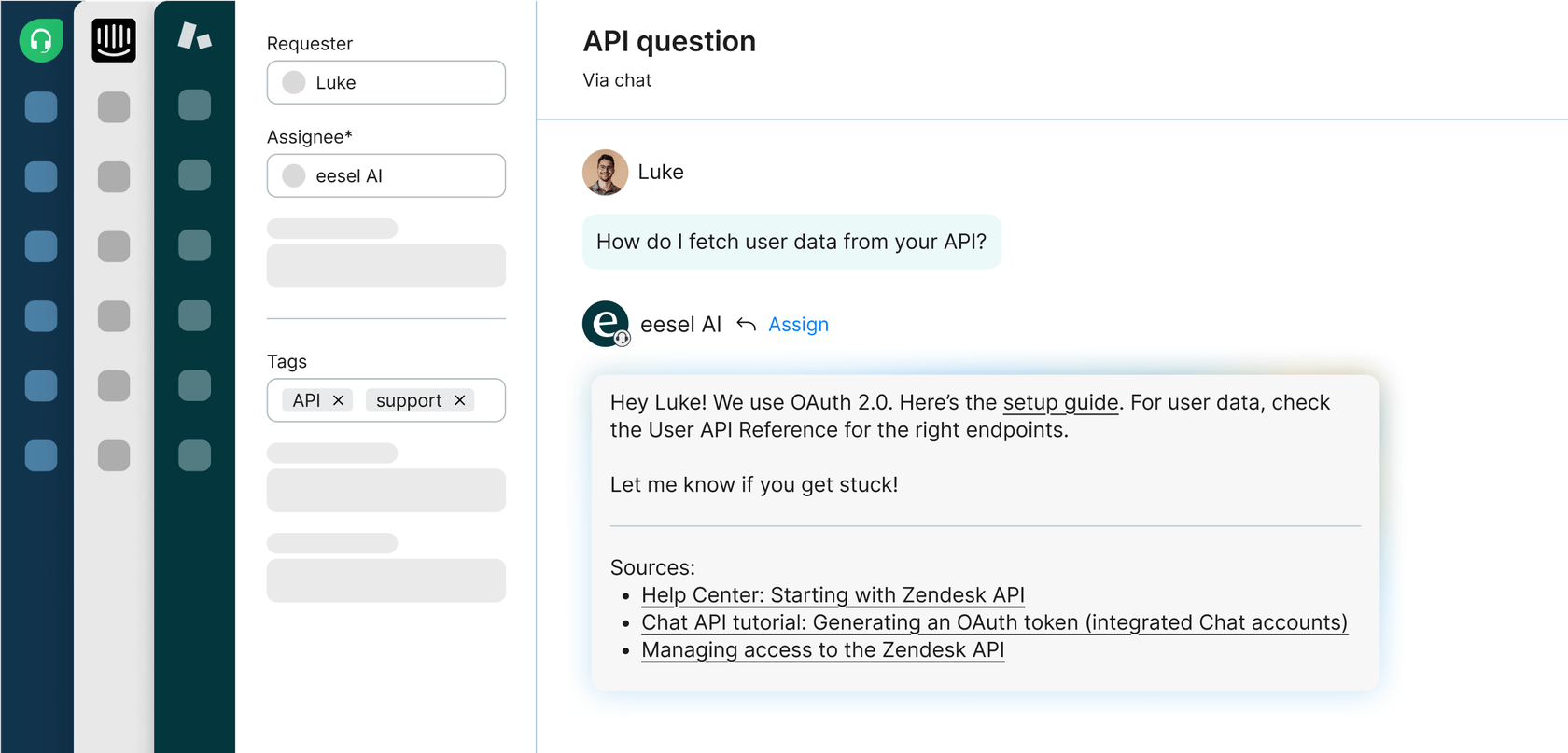Remove the support tag

tap(460, 400)
